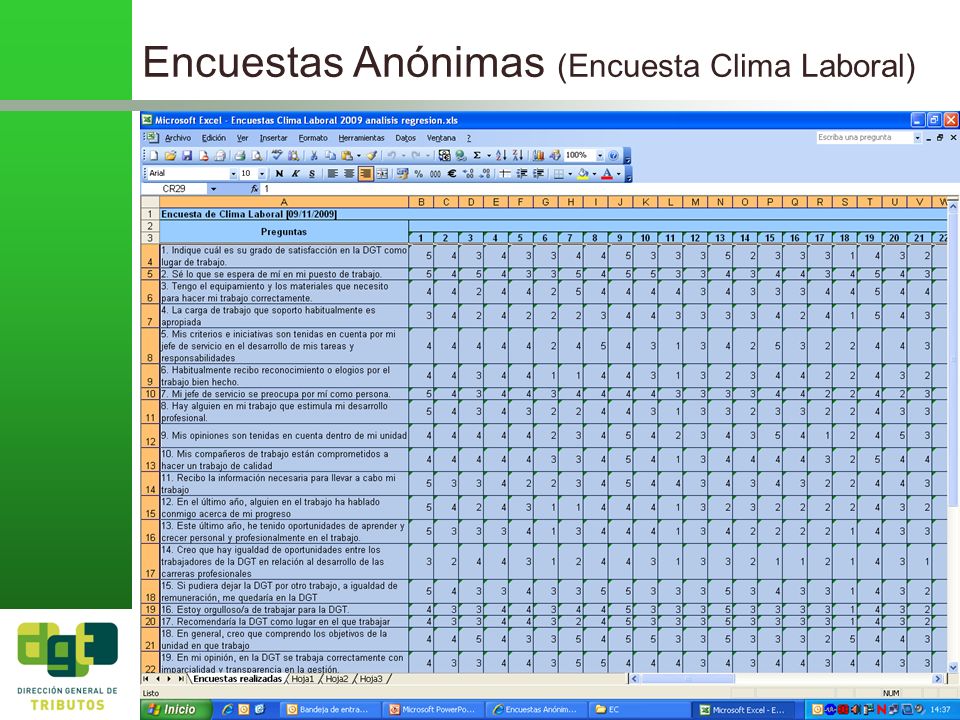This screenshot has height=720, width=960.
Task: Increase indent in formatting toolbar
Action: pyautogui.click(x=538, y=174)
